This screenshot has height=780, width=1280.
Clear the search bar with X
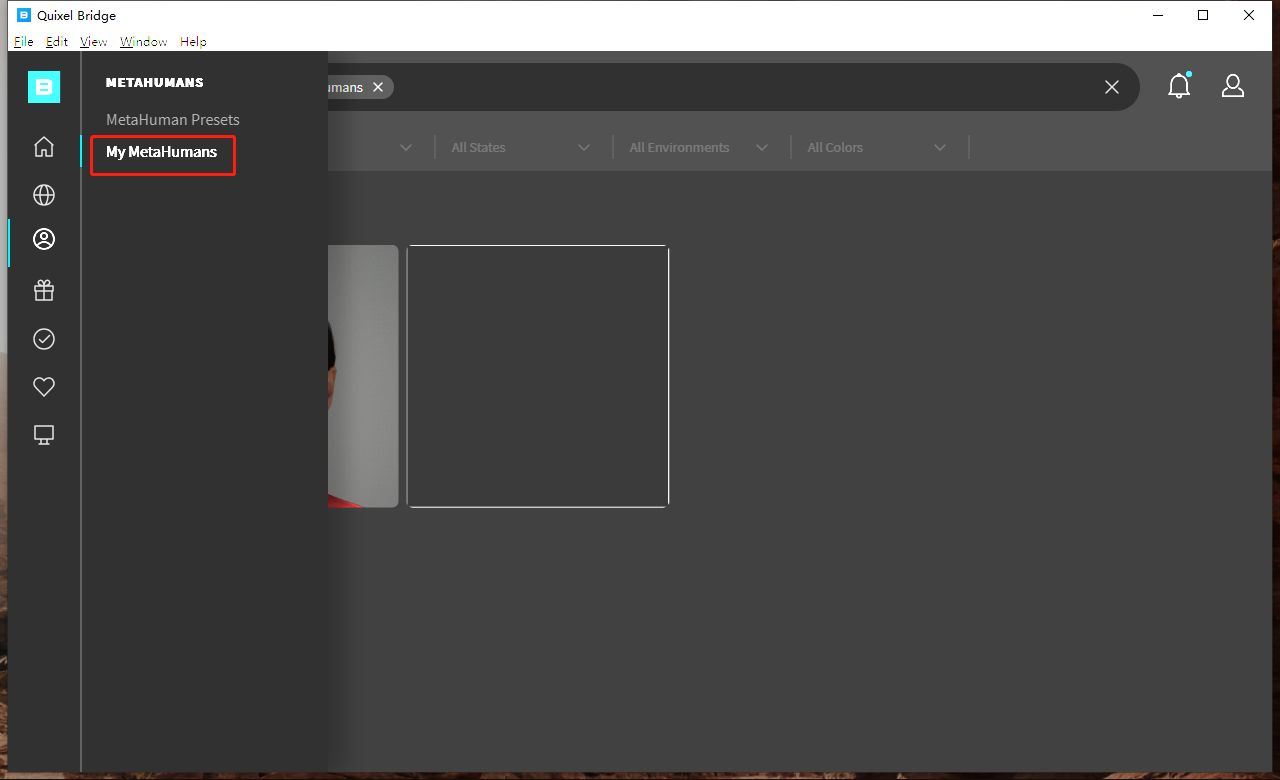[1112, 87]
